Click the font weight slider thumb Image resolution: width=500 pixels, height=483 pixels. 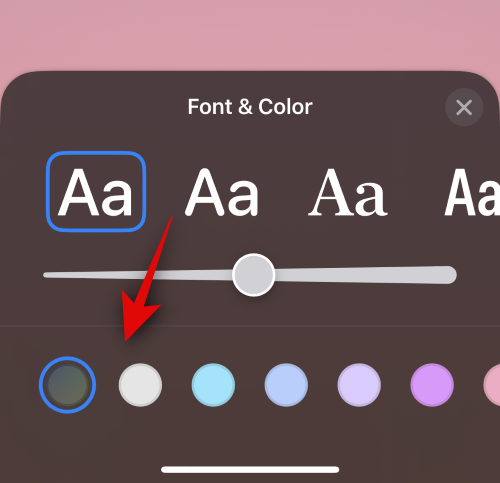(x=254, y=275)
